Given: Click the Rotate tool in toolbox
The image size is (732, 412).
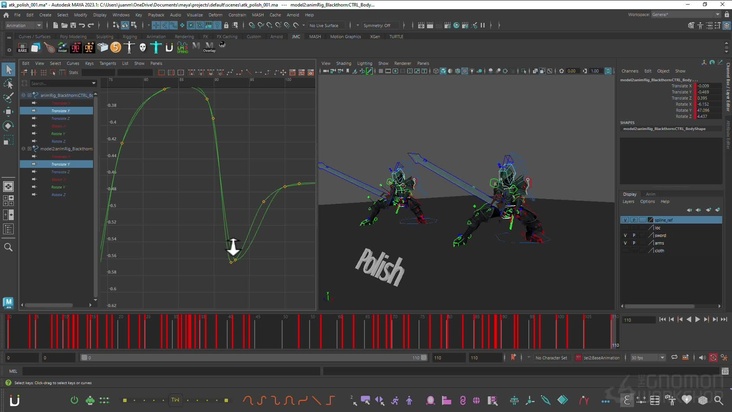Looking at the screenshot, I should pyautogui.click(x=8, y=126).
